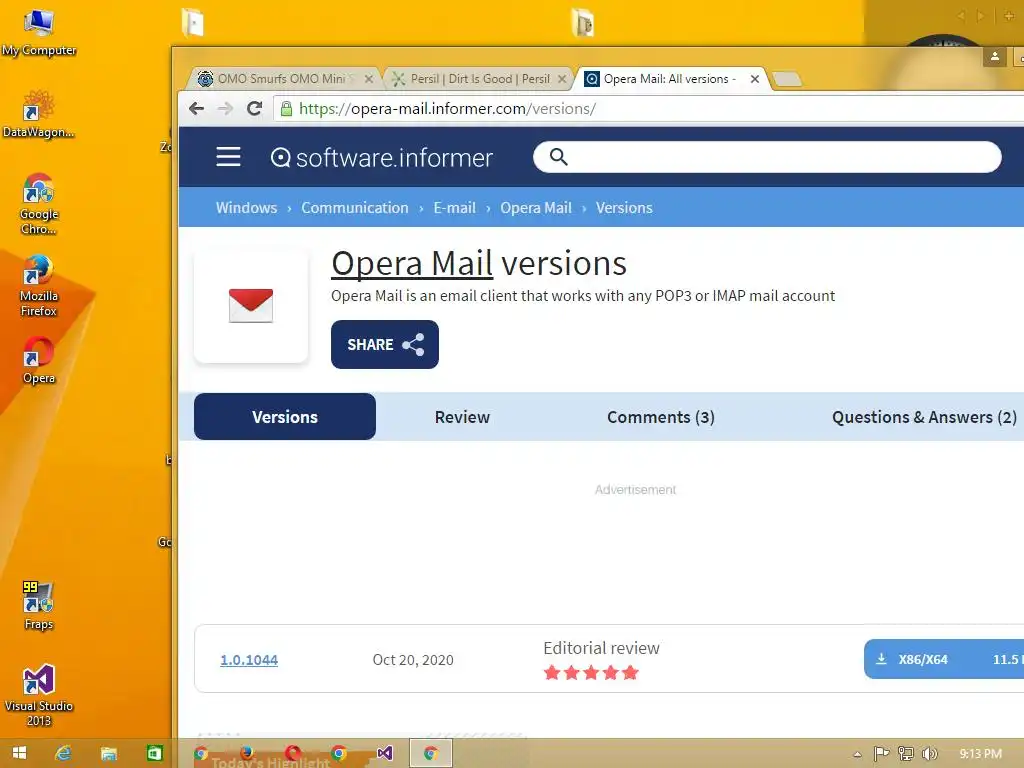1024x768 pixels.
Task: Select the zipped folder icon on desktop top
Action: (x=583, y=22)
